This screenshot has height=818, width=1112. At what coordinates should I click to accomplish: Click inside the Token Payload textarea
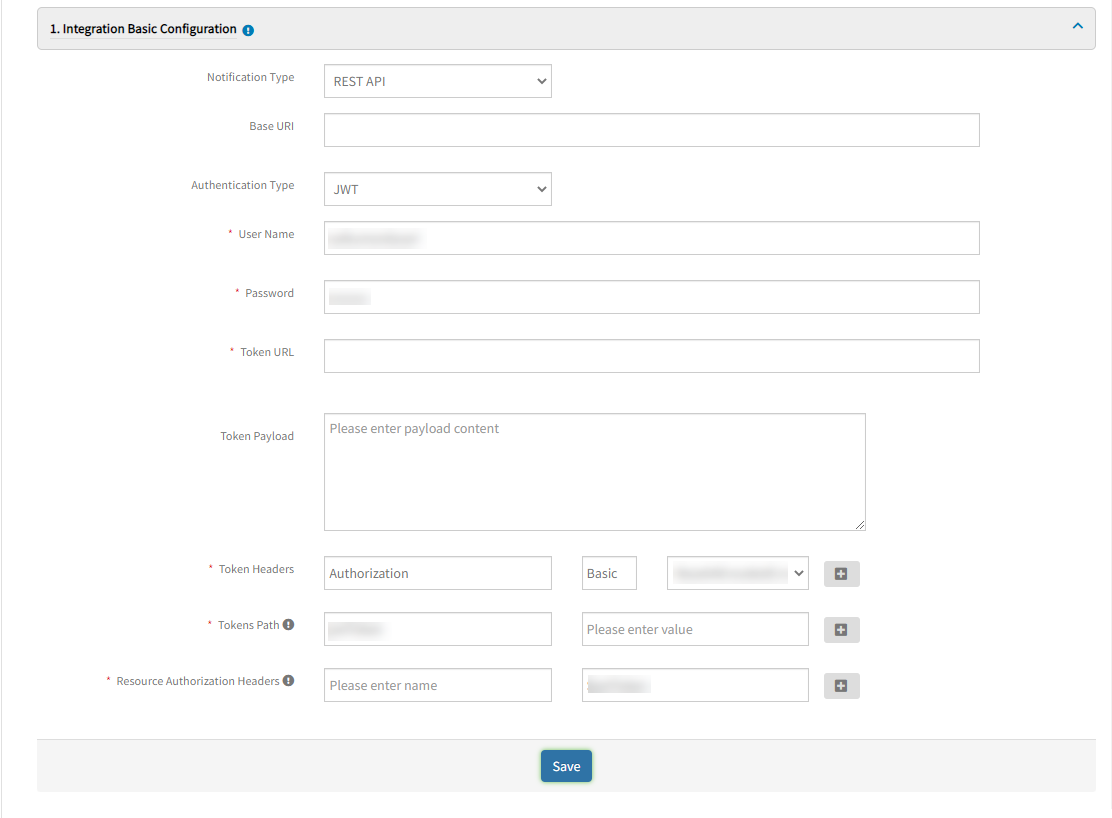pos(594,472)
